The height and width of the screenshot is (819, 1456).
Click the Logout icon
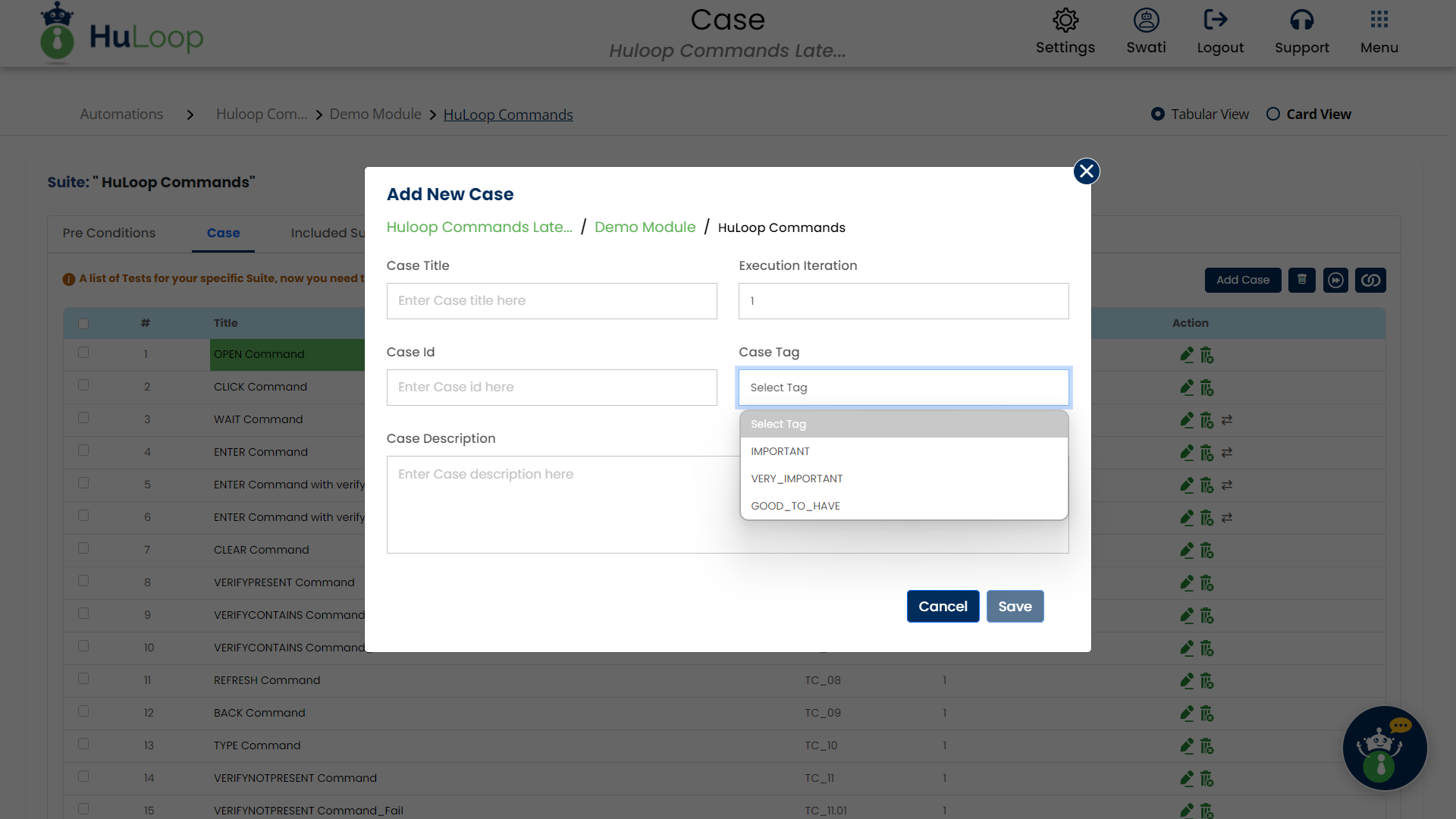tap(1216, 20)
